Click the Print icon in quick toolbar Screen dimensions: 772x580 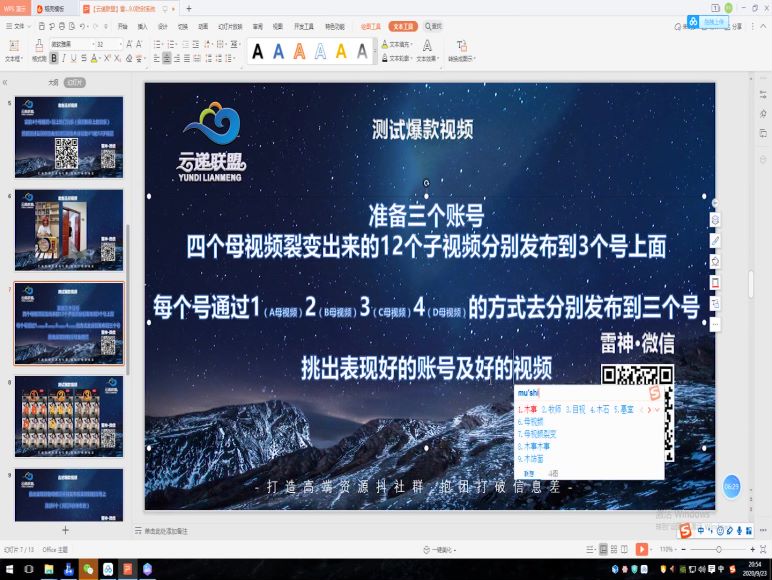[x=62, y=26]
